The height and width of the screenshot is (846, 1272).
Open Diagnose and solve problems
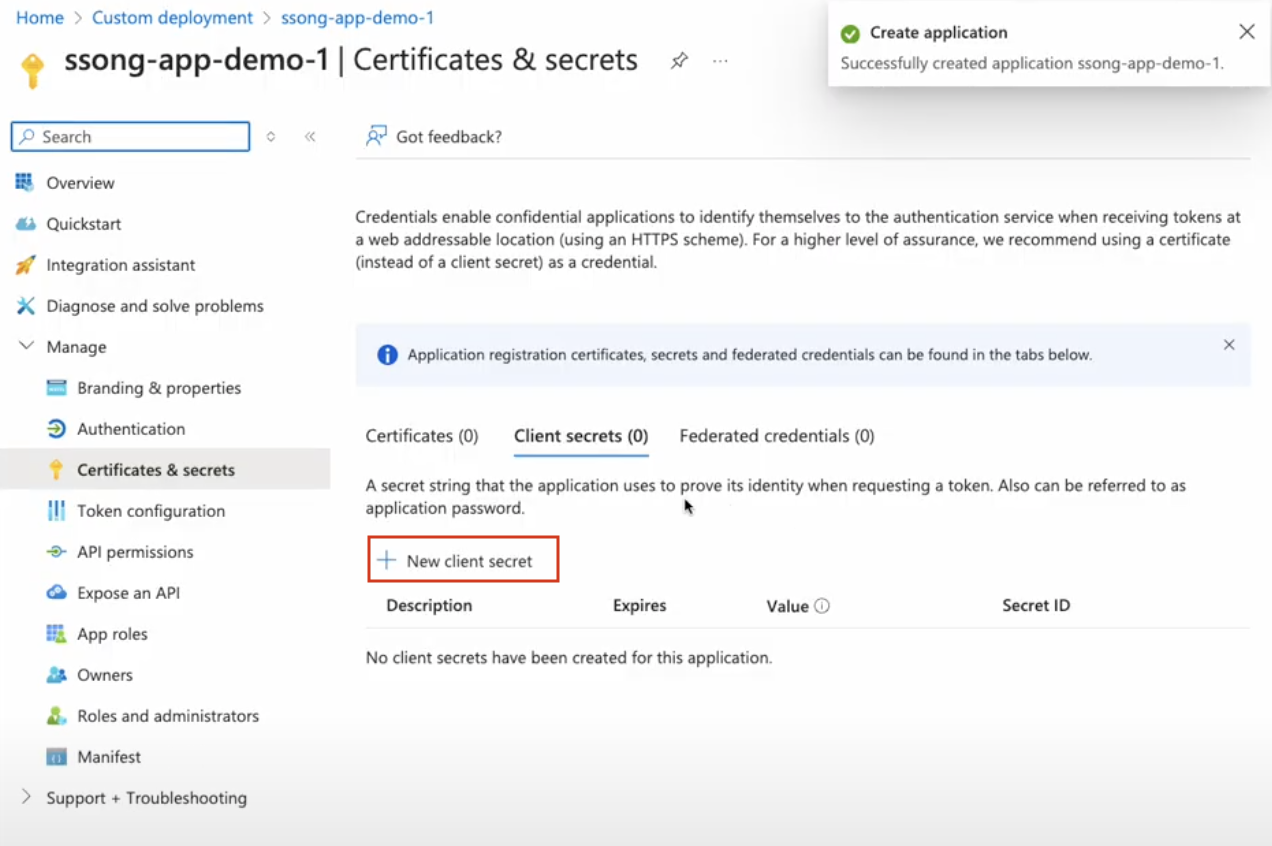(155, 305)
